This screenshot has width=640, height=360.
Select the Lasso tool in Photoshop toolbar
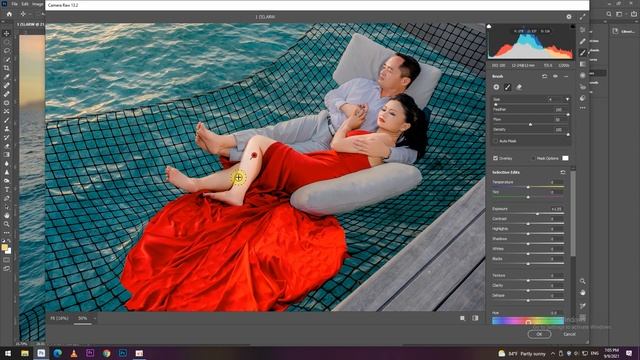(7, 51)
